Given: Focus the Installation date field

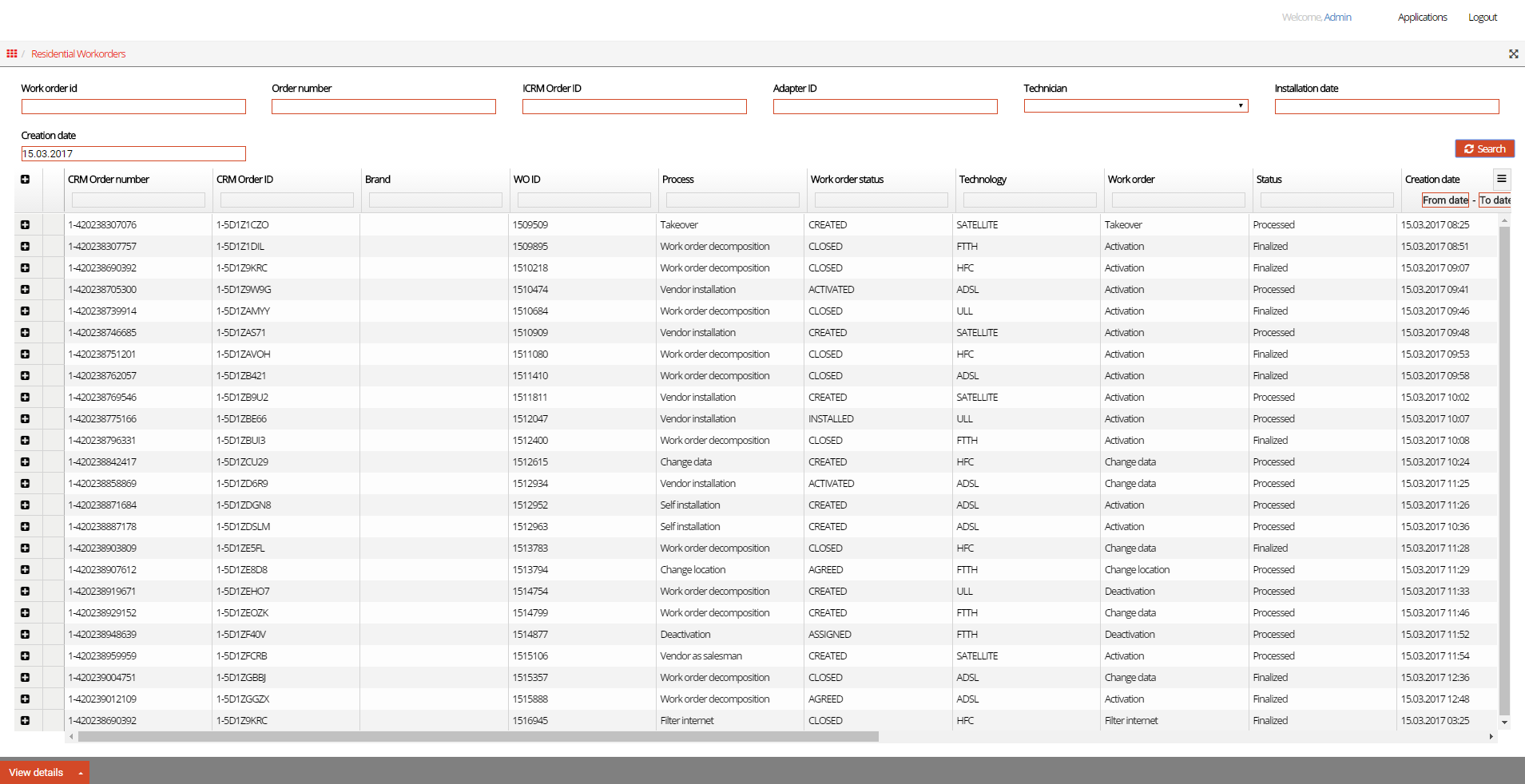Looking at the screenshot, I should point(1387,106).
